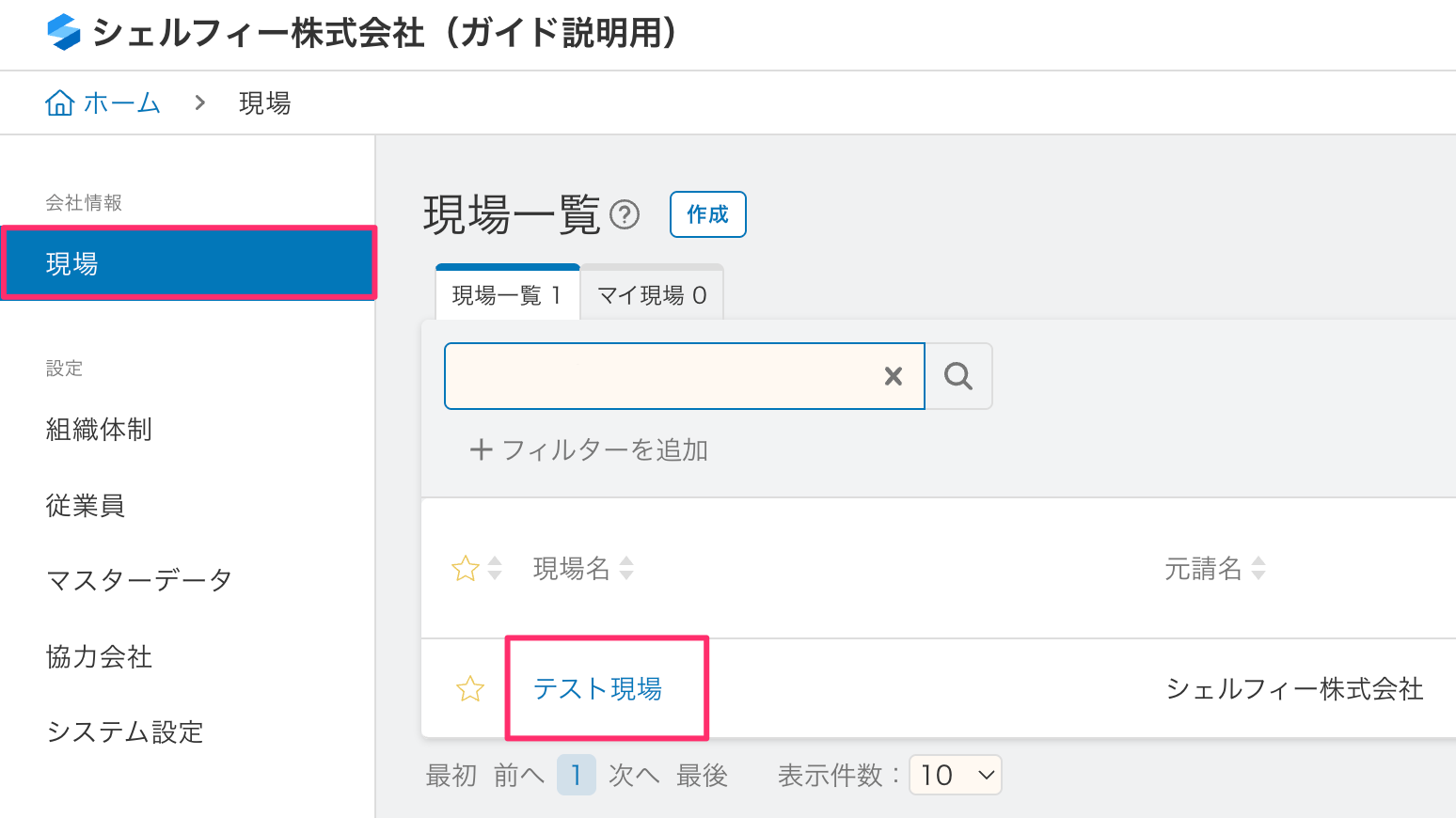Switch to the マイ現場 tab
1456x818 pixels.
coord(652,295)
